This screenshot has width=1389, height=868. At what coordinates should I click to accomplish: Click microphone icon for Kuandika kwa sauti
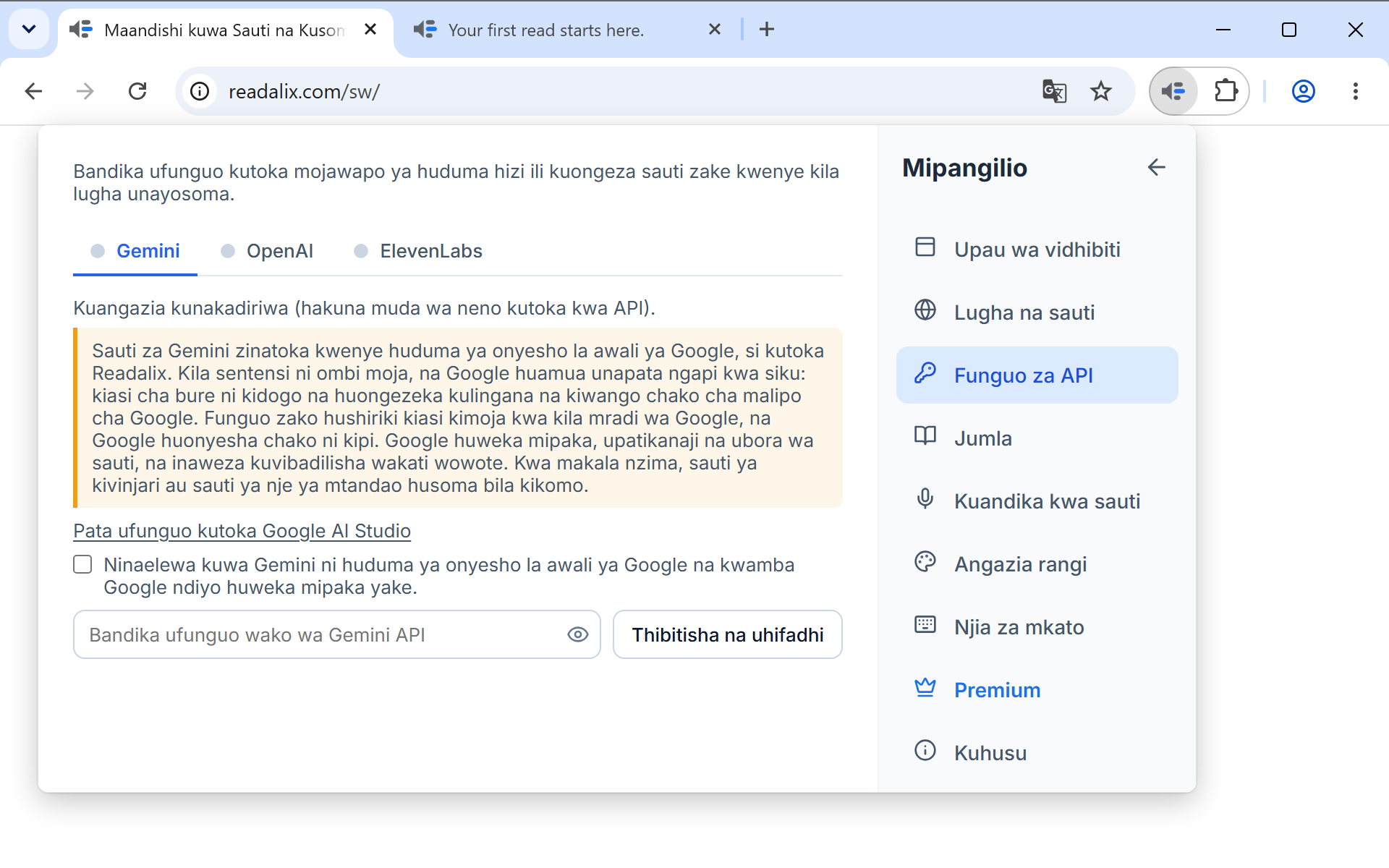tap(925, 499)
